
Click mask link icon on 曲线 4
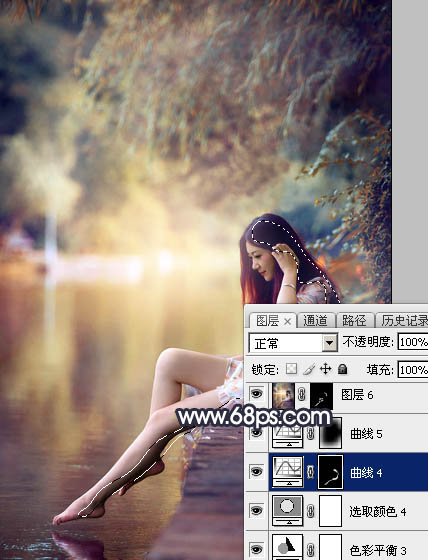[310, 472]
